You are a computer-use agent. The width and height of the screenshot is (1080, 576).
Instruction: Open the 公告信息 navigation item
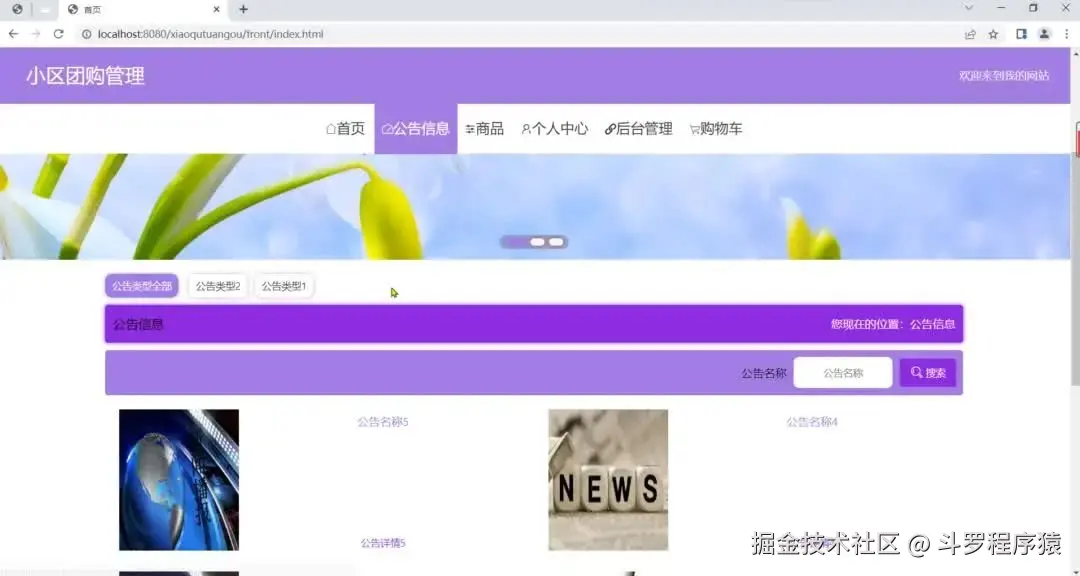tap(415, 129)
